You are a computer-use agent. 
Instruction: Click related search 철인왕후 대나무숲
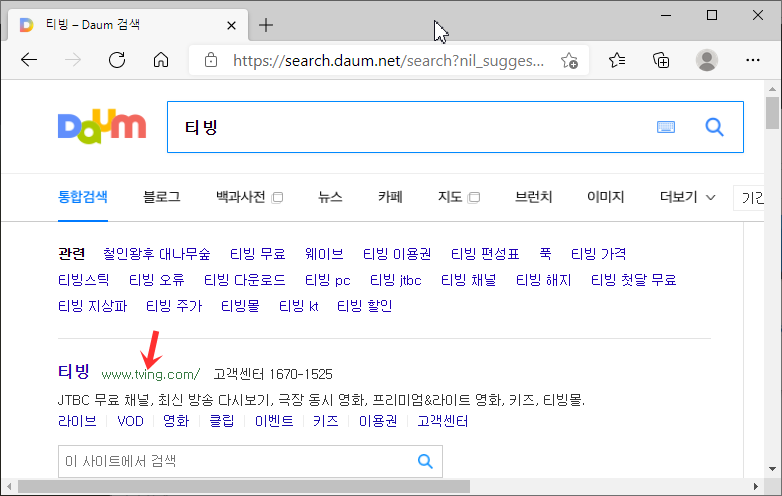(x=157, y=254)
